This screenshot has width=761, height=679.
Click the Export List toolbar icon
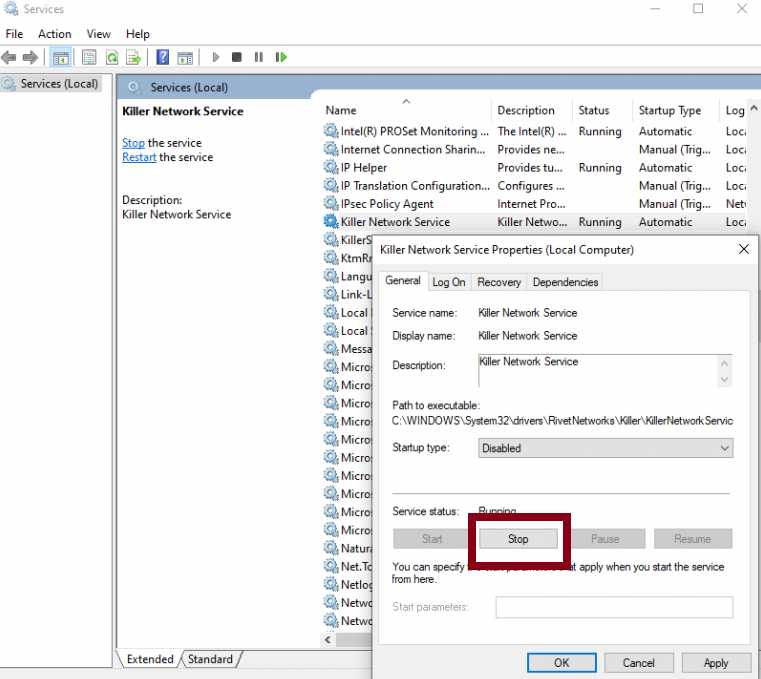[x=133, y=57]
